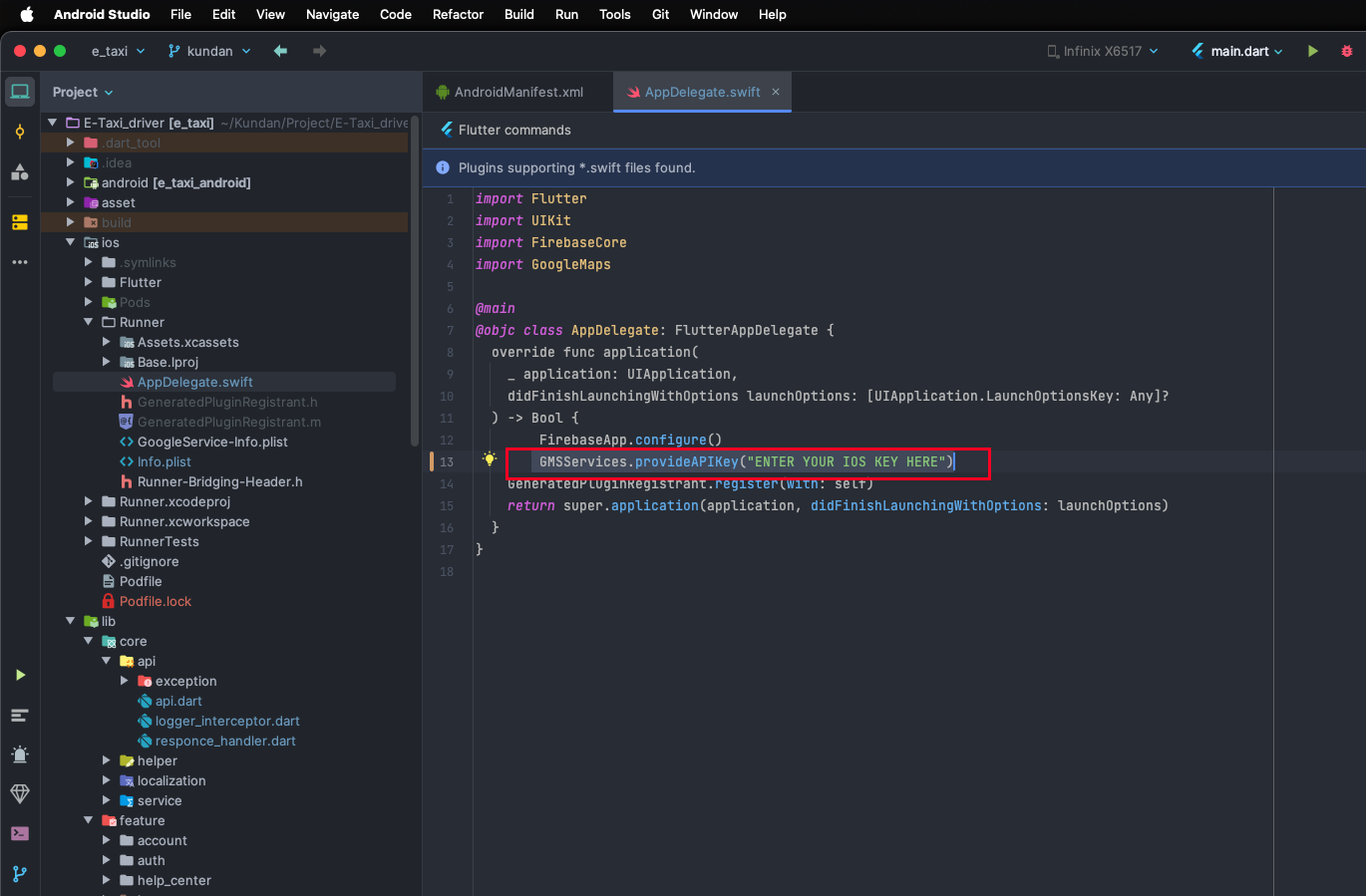Open the Git sidebar icon at bottom
This screenshot has width=1366, height=896.
pos(20,873)
